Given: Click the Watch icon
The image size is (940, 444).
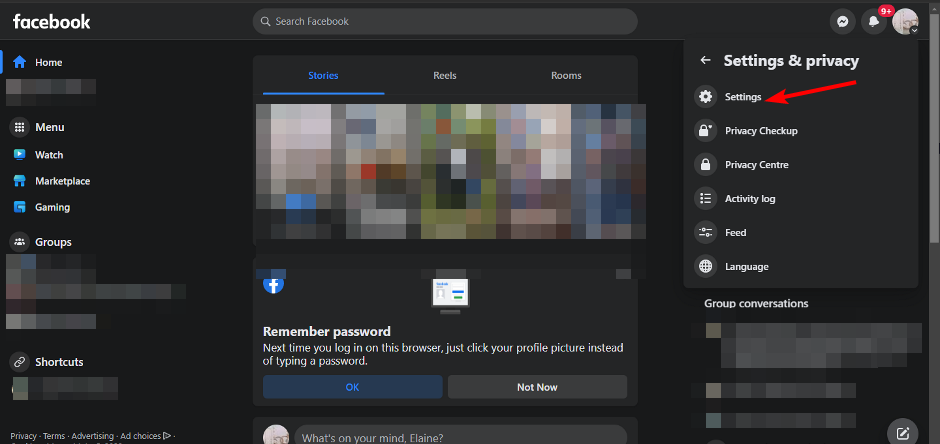Looking at the screenshot, I should [x=20, y=155].
